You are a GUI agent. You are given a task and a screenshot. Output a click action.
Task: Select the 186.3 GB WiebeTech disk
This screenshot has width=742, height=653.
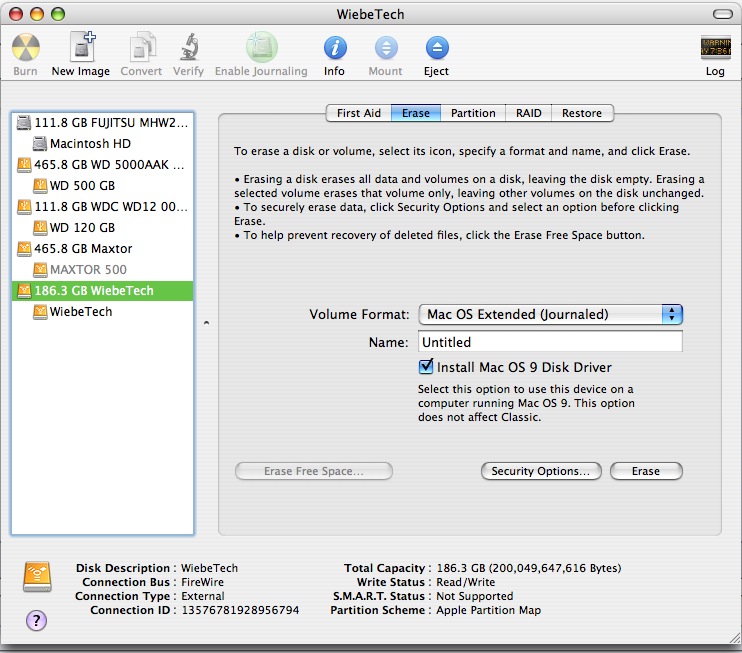click(102, 291)
